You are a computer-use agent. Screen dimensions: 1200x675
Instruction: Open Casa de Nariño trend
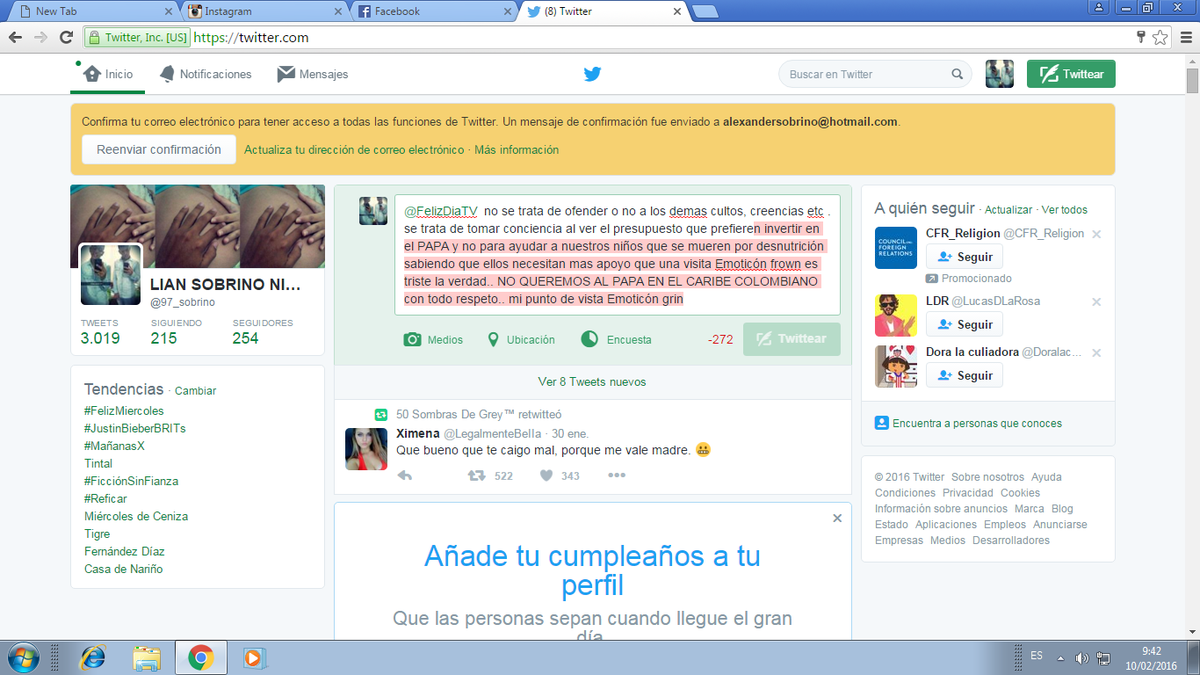123,569
